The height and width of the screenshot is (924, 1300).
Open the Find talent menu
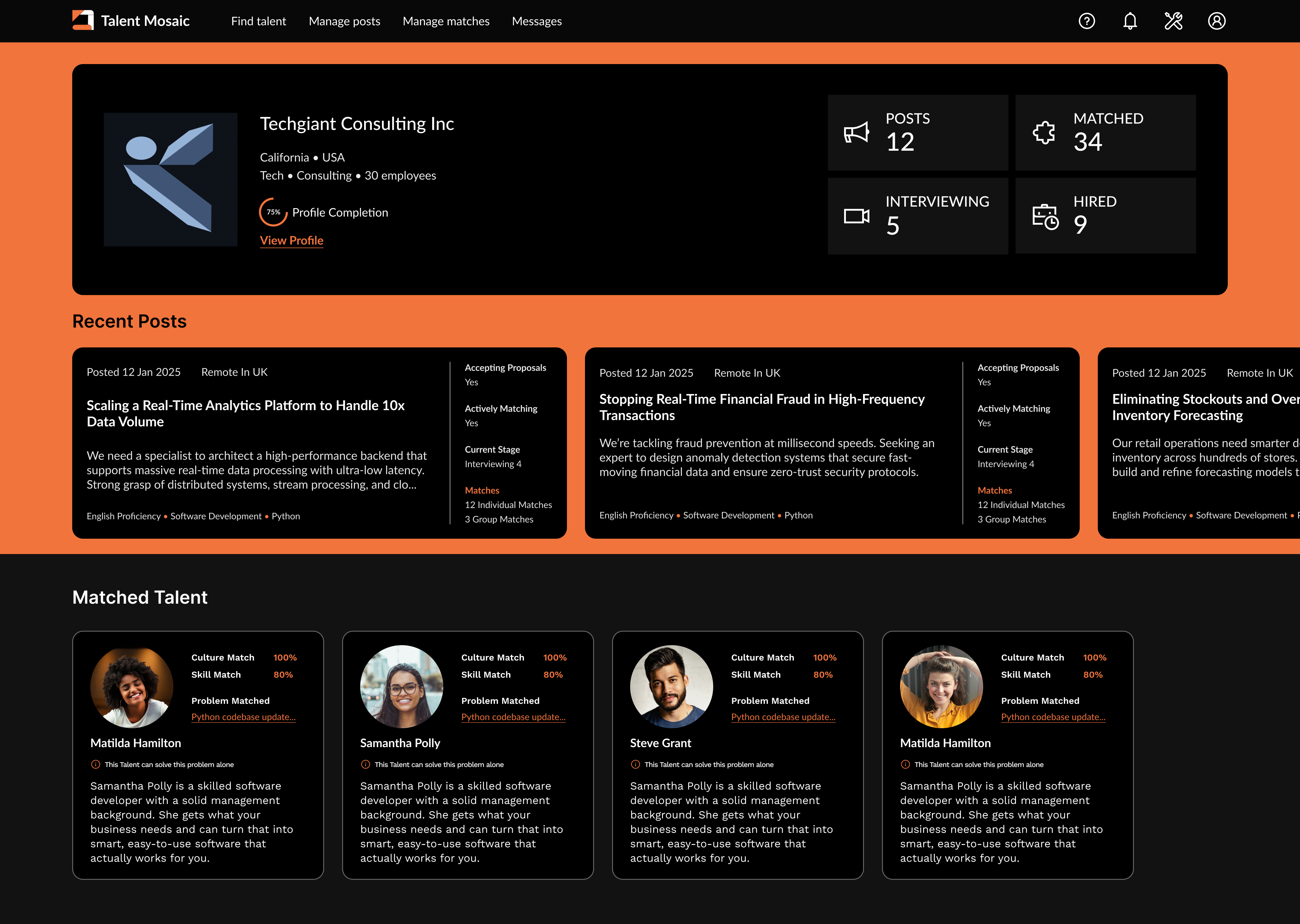point(258,21)
